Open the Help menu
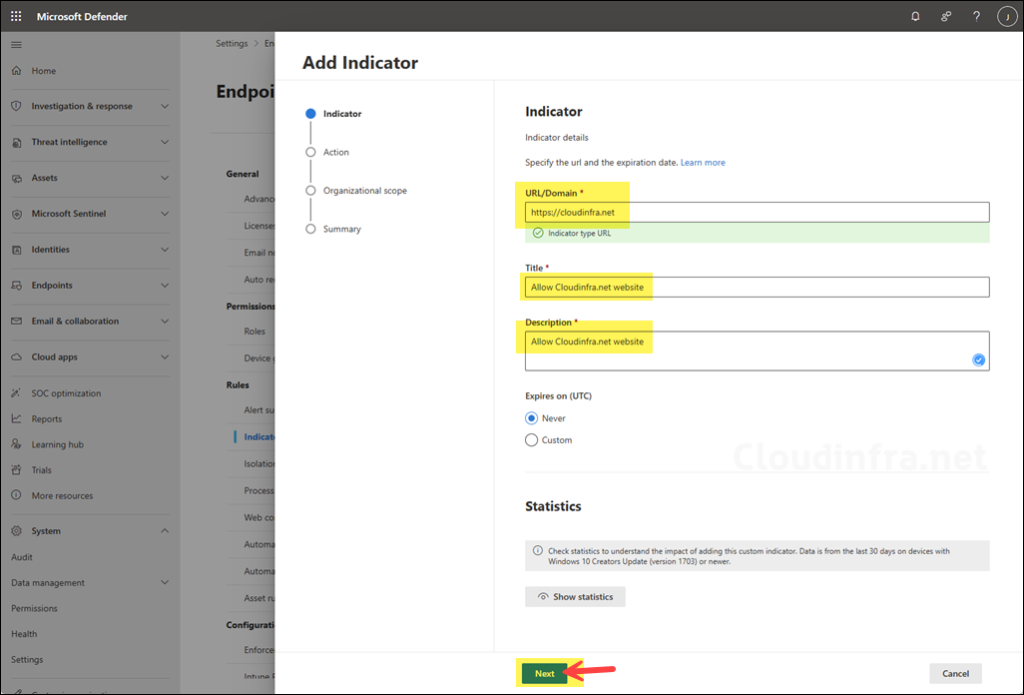This screenshot has width=1024, height=695. click(x=976, y=16)
